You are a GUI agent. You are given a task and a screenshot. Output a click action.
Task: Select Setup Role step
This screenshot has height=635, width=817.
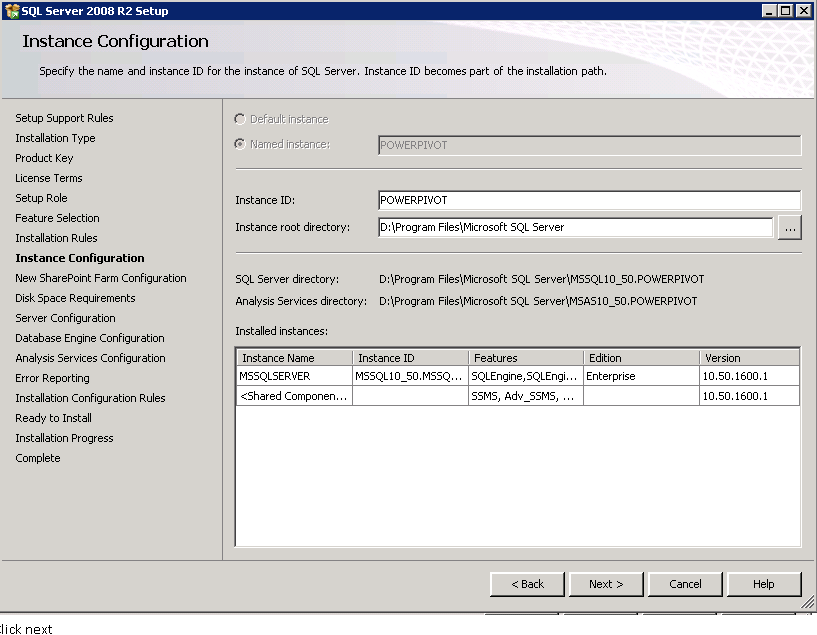41,198
